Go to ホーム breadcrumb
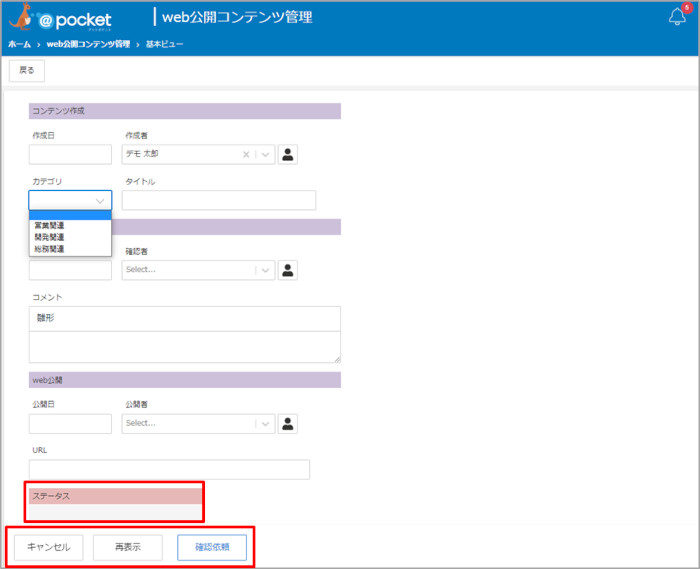This screenshot has height=569, width=700. click(19, 44)
